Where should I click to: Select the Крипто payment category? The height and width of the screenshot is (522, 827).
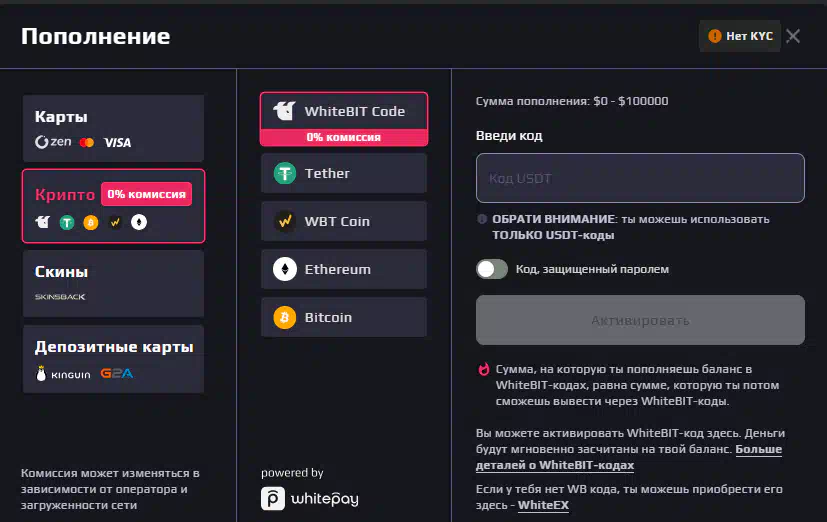[x=113, y=206]
